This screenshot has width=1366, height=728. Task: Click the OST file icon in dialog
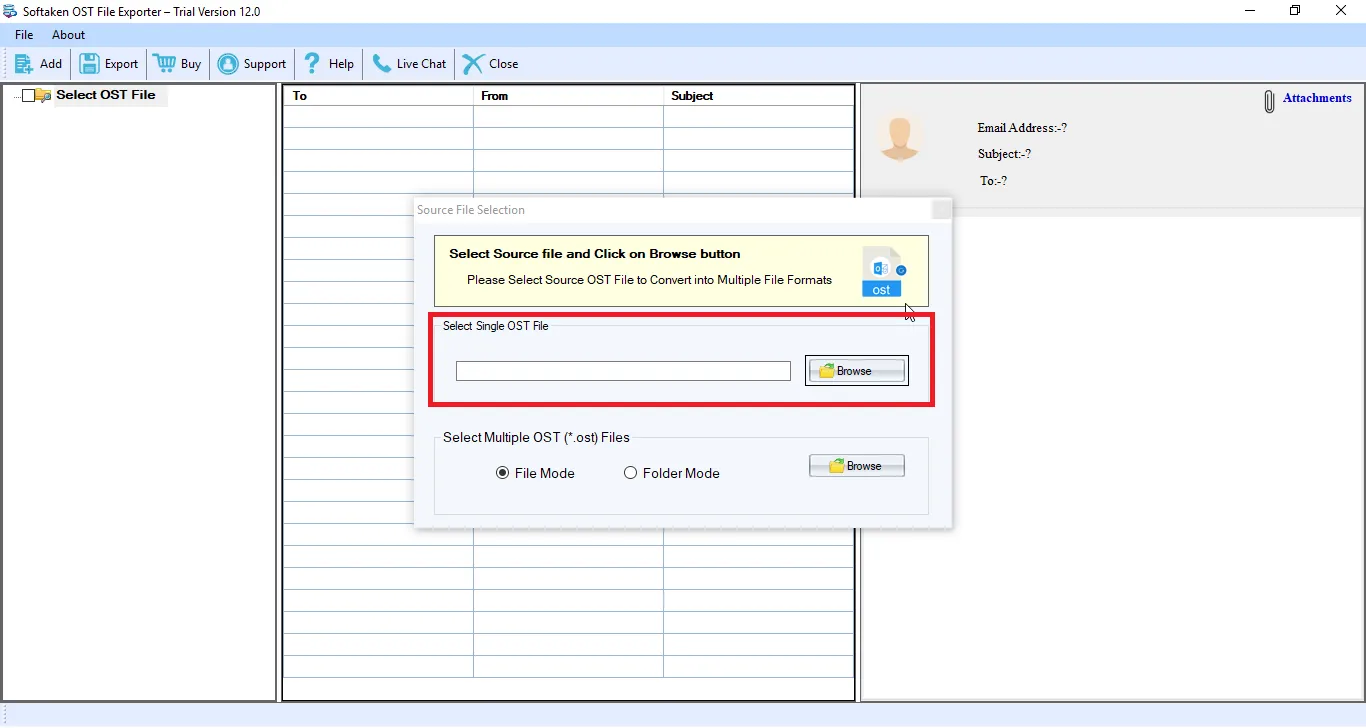pyautogui.click(x=884, y=272)
